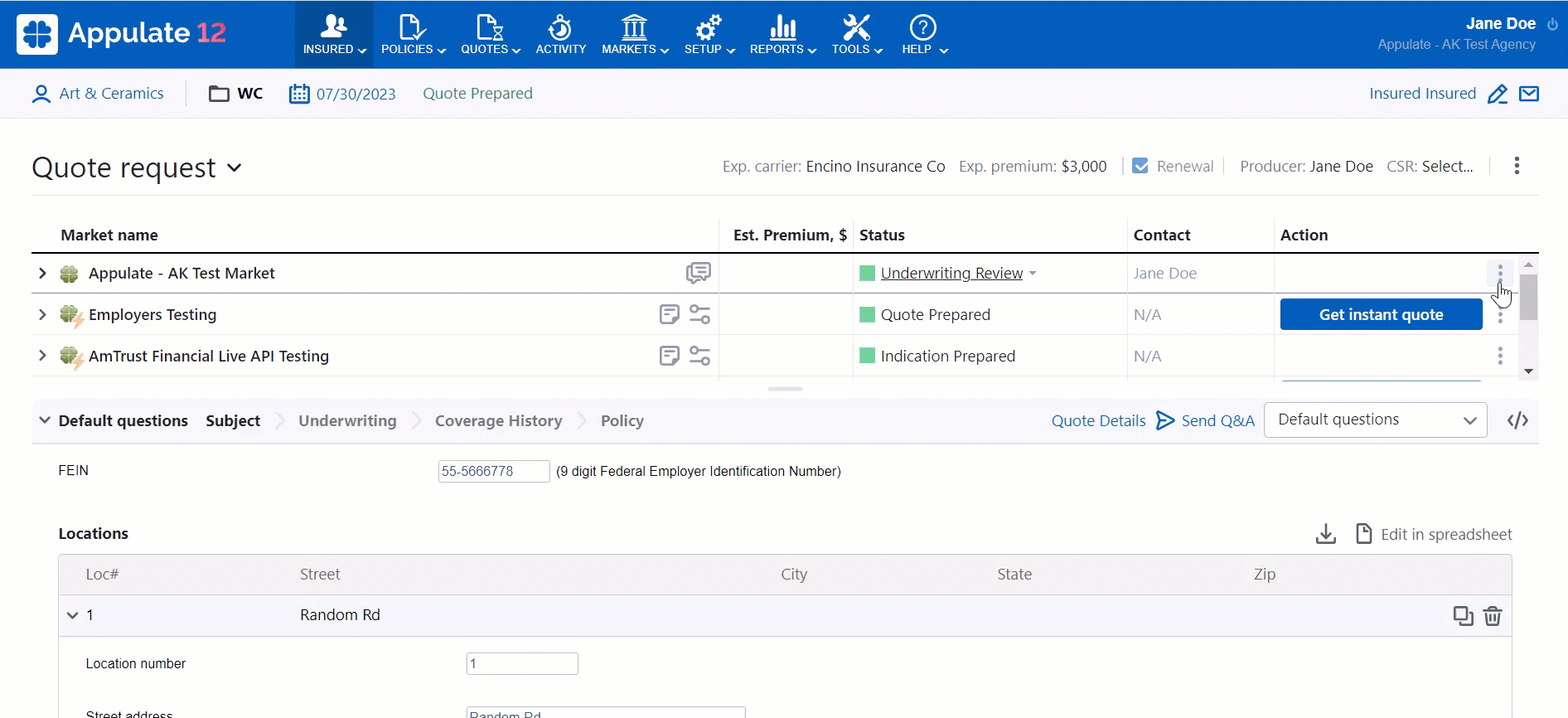1568x718 pixels.
Task: Open the Tools menu
Action: tap(857, 35)
